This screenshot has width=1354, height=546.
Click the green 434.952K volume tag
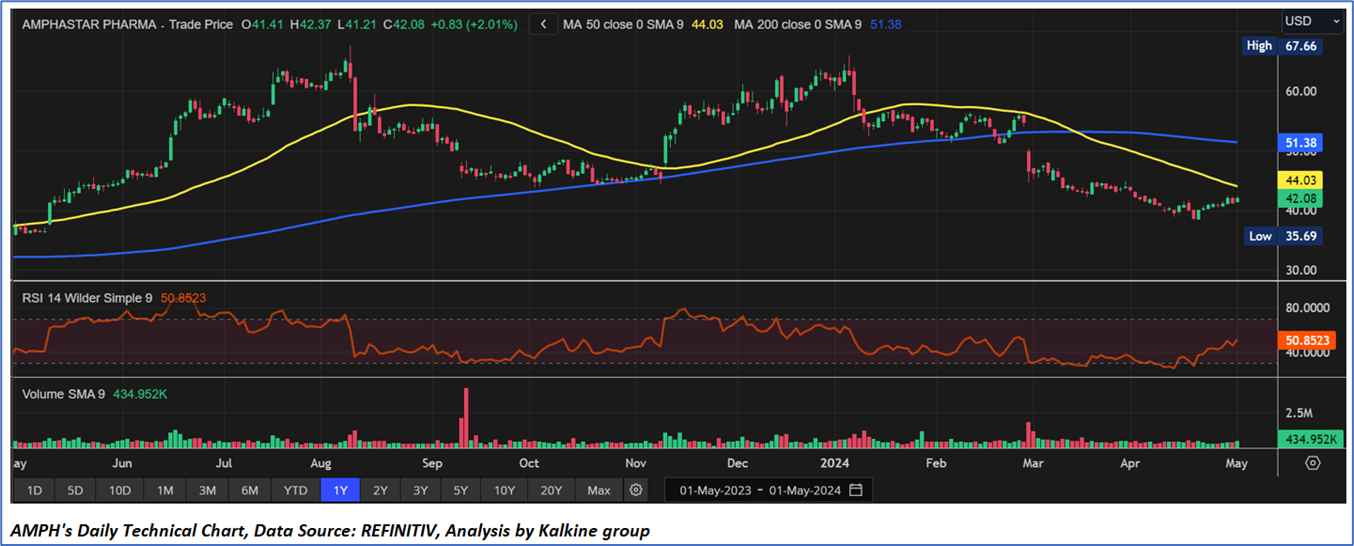[1310, 439]
